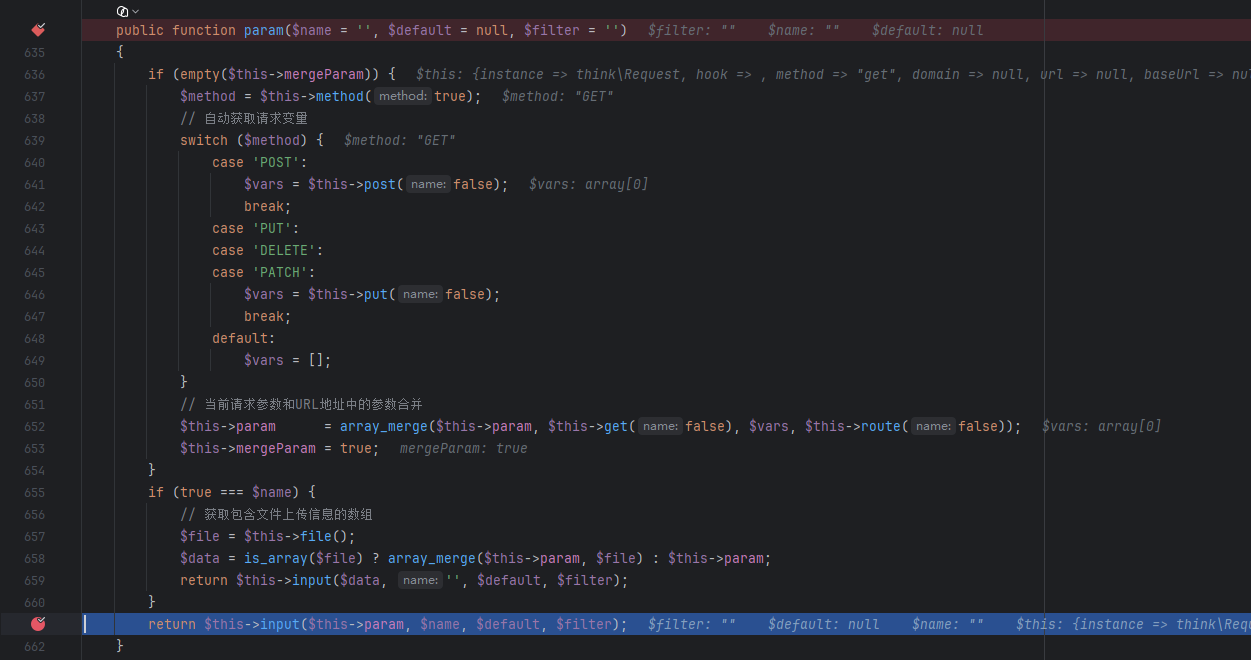Click the comment '自动获取请求变量'
Image resolution: width=1251 pixels, height=660 pixels.
coord(244,118)
